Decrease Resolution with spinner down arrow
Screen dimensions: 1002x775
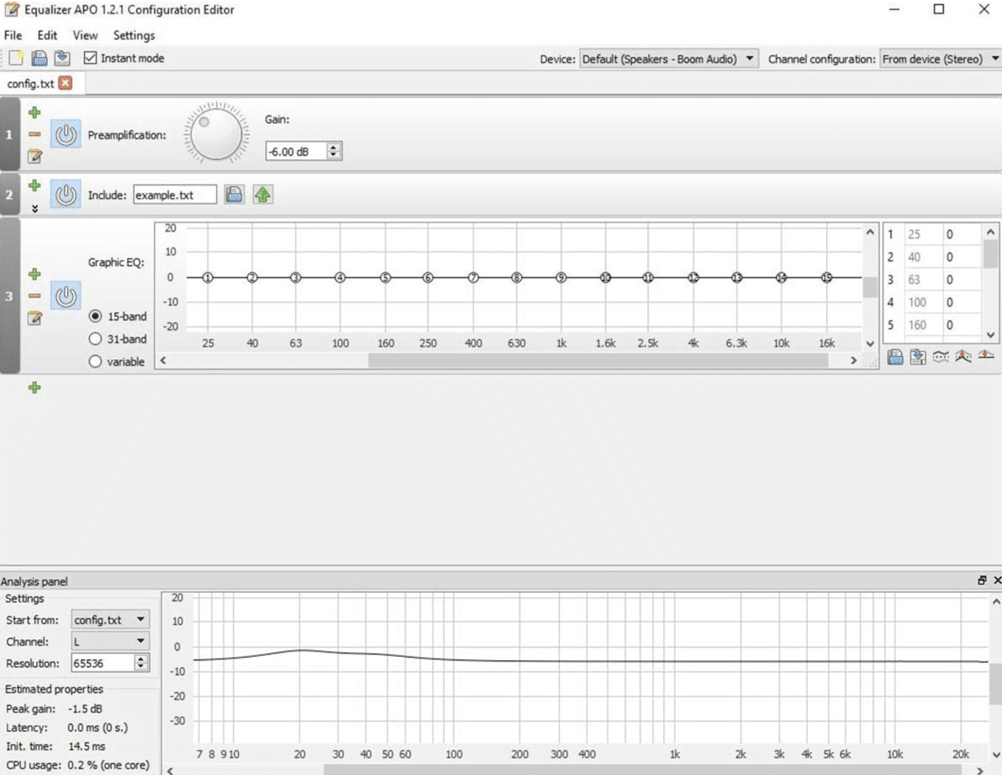click(141, 666)
